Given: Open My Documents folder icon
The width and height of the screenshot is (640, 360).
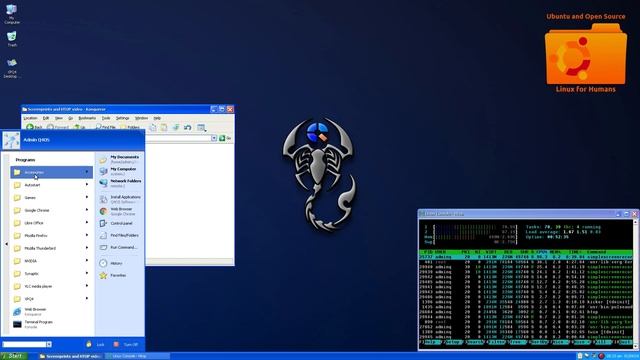Looking at the screenshot, I should click(x=103, y=159).
